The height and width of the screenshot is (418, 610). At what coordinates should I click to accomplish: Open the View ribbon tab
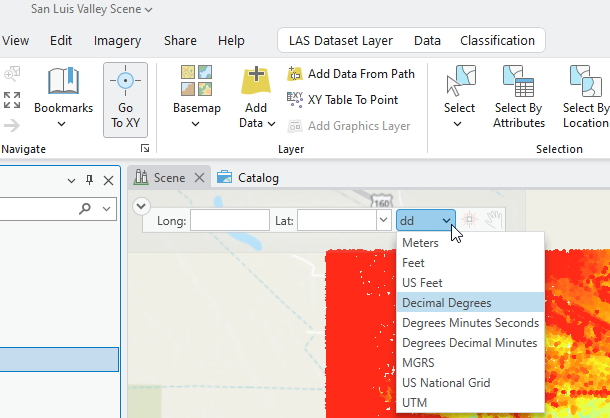[15, 40]
